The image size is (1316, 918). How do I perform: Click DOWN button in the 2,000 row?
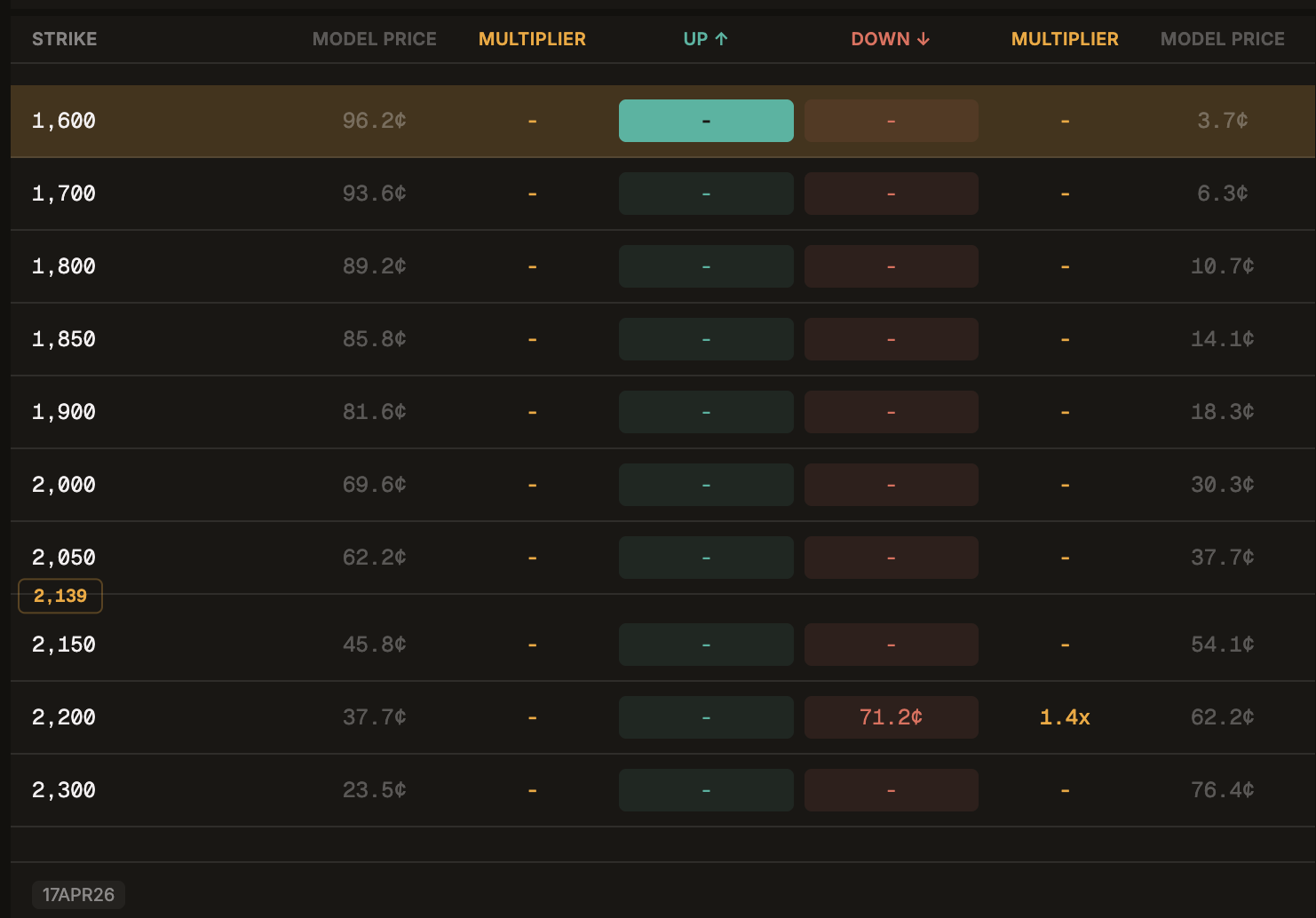892,485
